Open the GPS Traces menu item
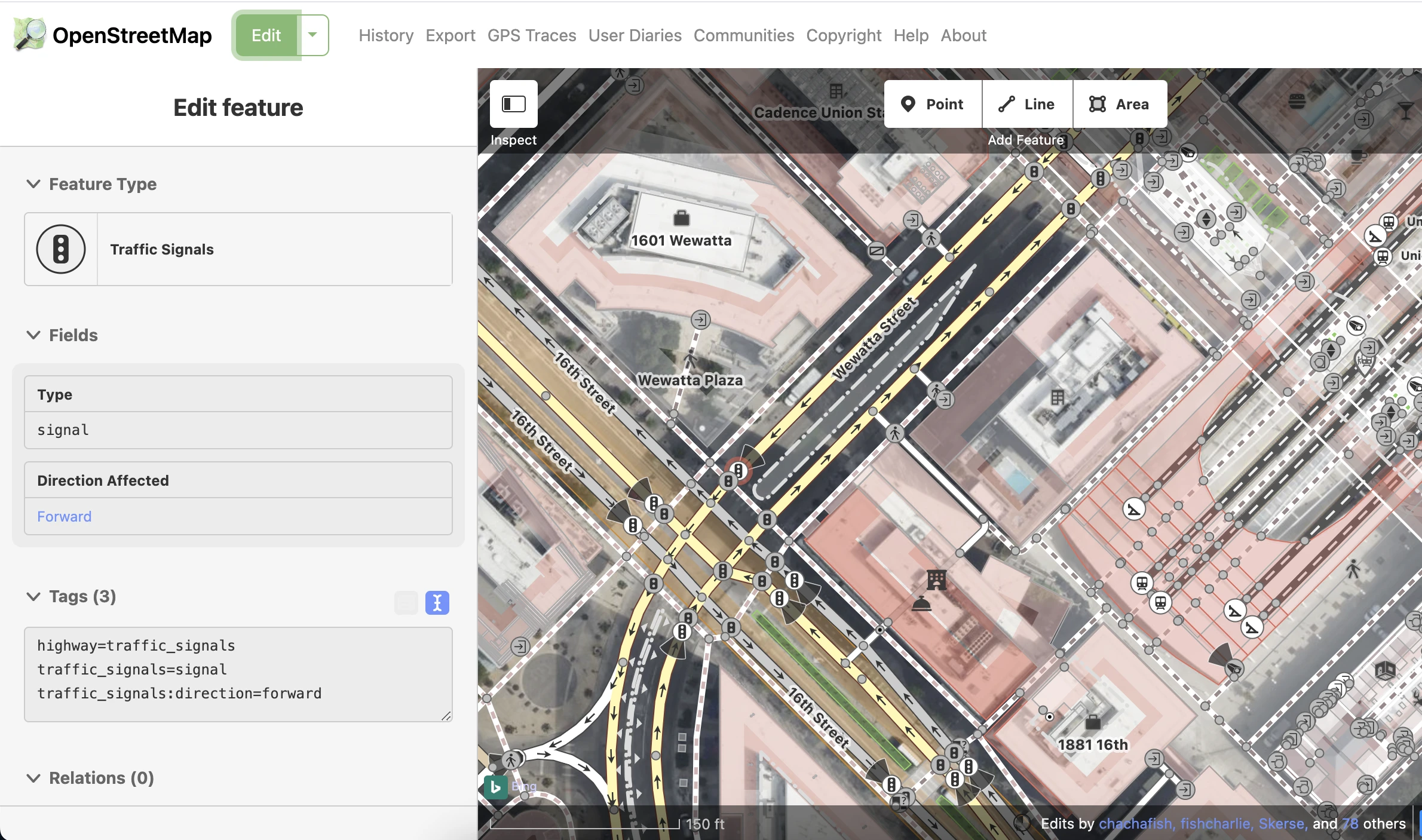1422x840 pixels. [x=531, y=35]
